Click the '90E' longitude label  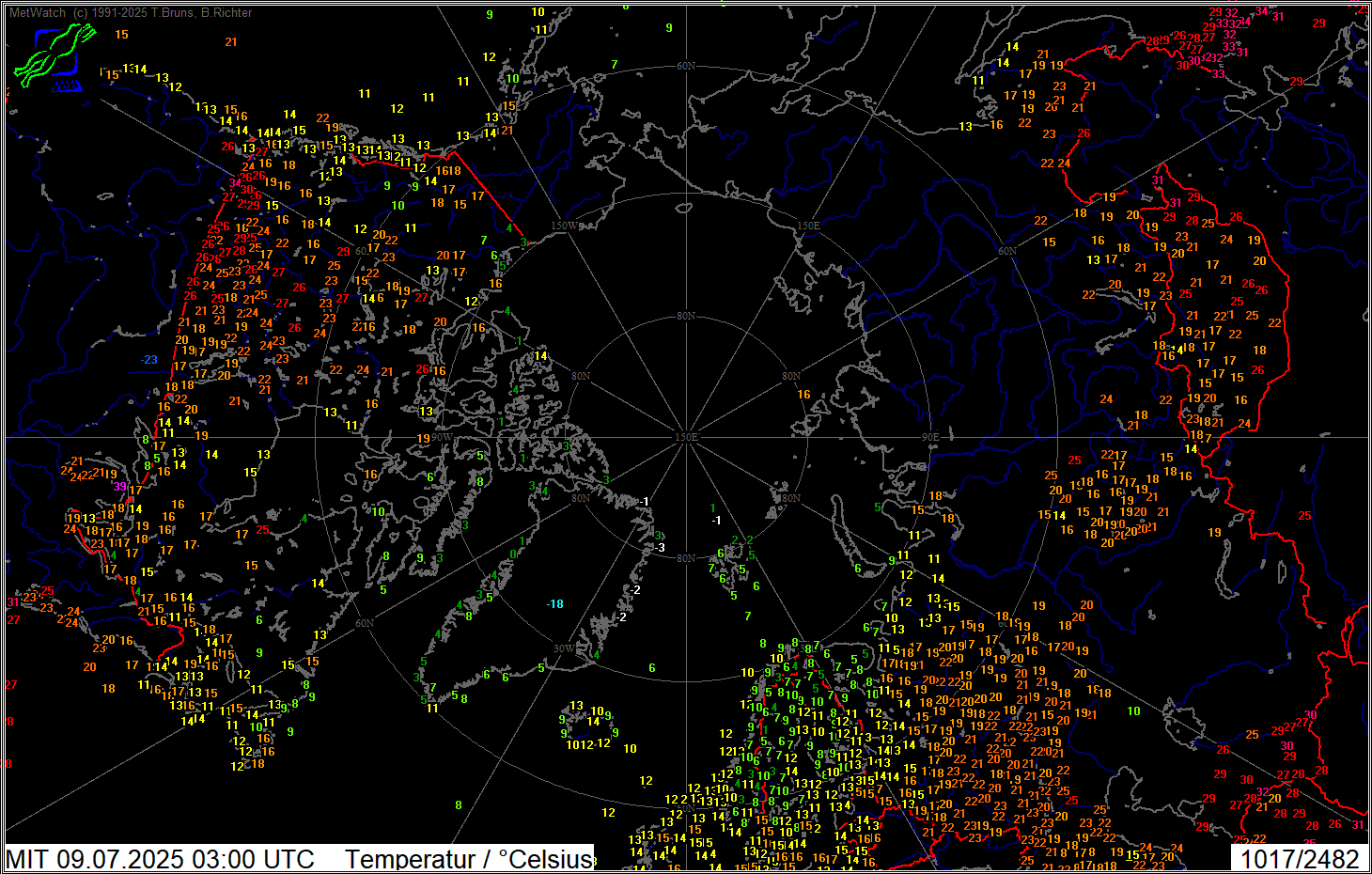click(930, 438)
